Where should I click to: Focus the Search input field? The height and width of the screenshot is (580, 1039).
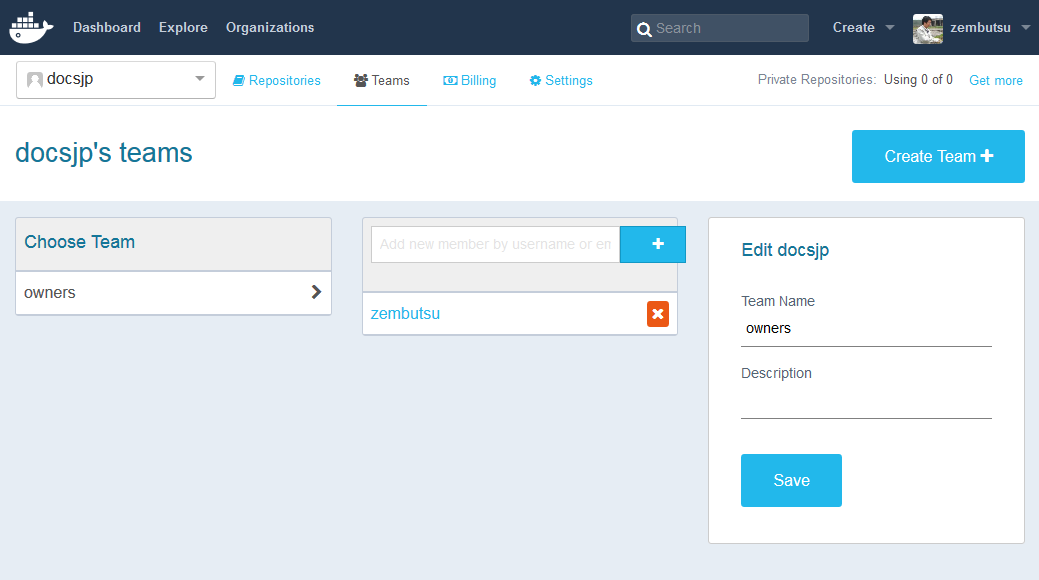(720, 28)
